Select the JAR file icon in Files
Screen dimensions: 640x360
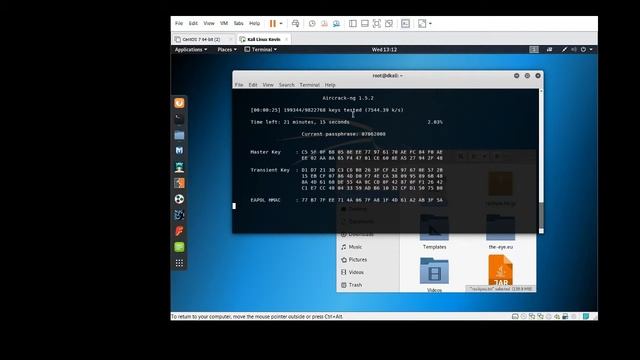tap(500, 270)
